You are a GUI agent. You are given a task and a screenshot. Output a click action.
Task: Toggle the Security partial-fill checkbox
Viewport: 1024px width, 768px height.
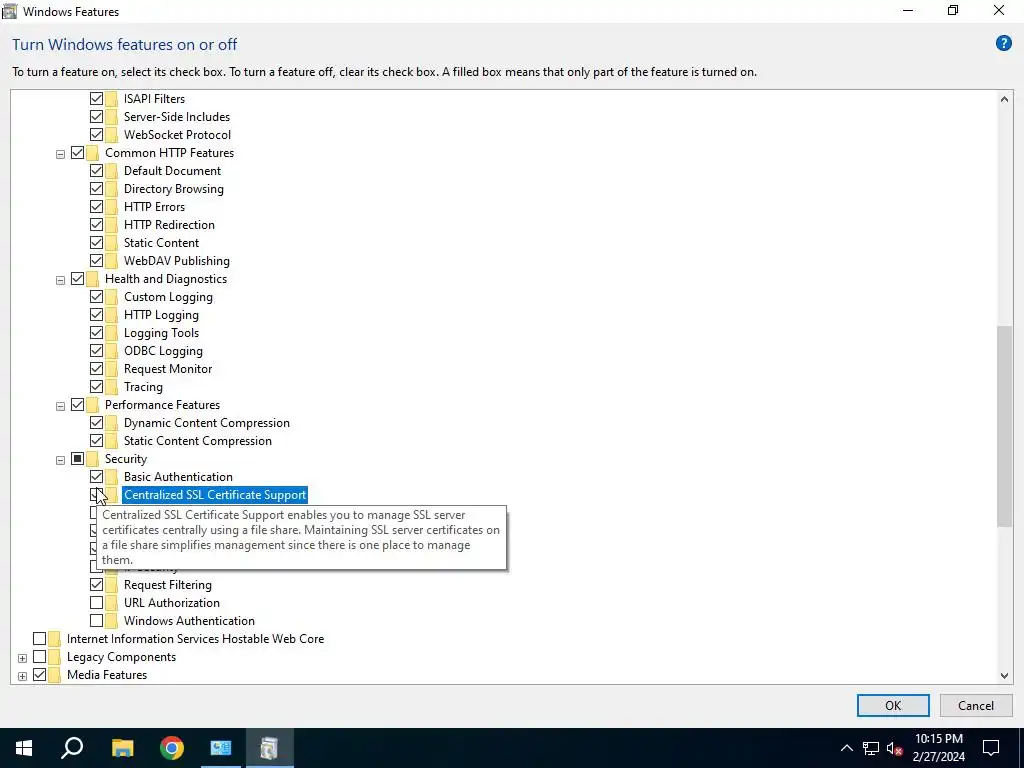click(77, 459)
